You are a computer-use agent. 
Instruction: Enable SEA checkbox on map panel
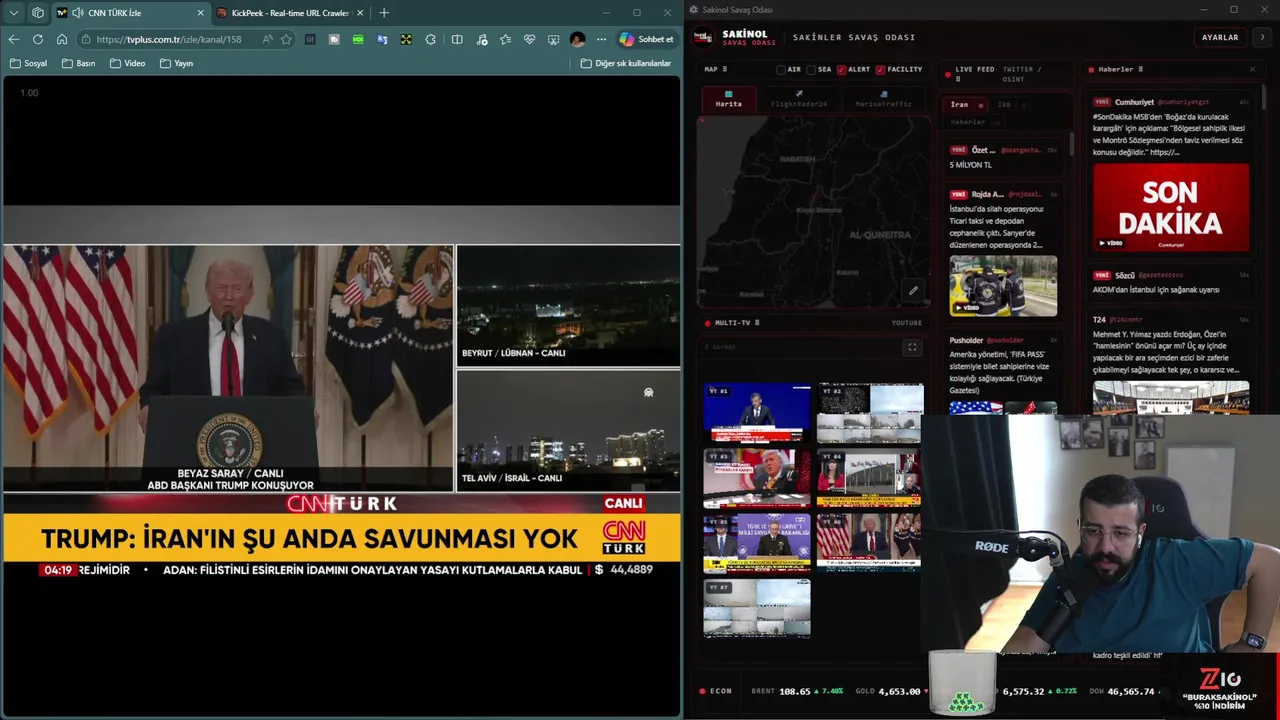click(x=811, y=70)
